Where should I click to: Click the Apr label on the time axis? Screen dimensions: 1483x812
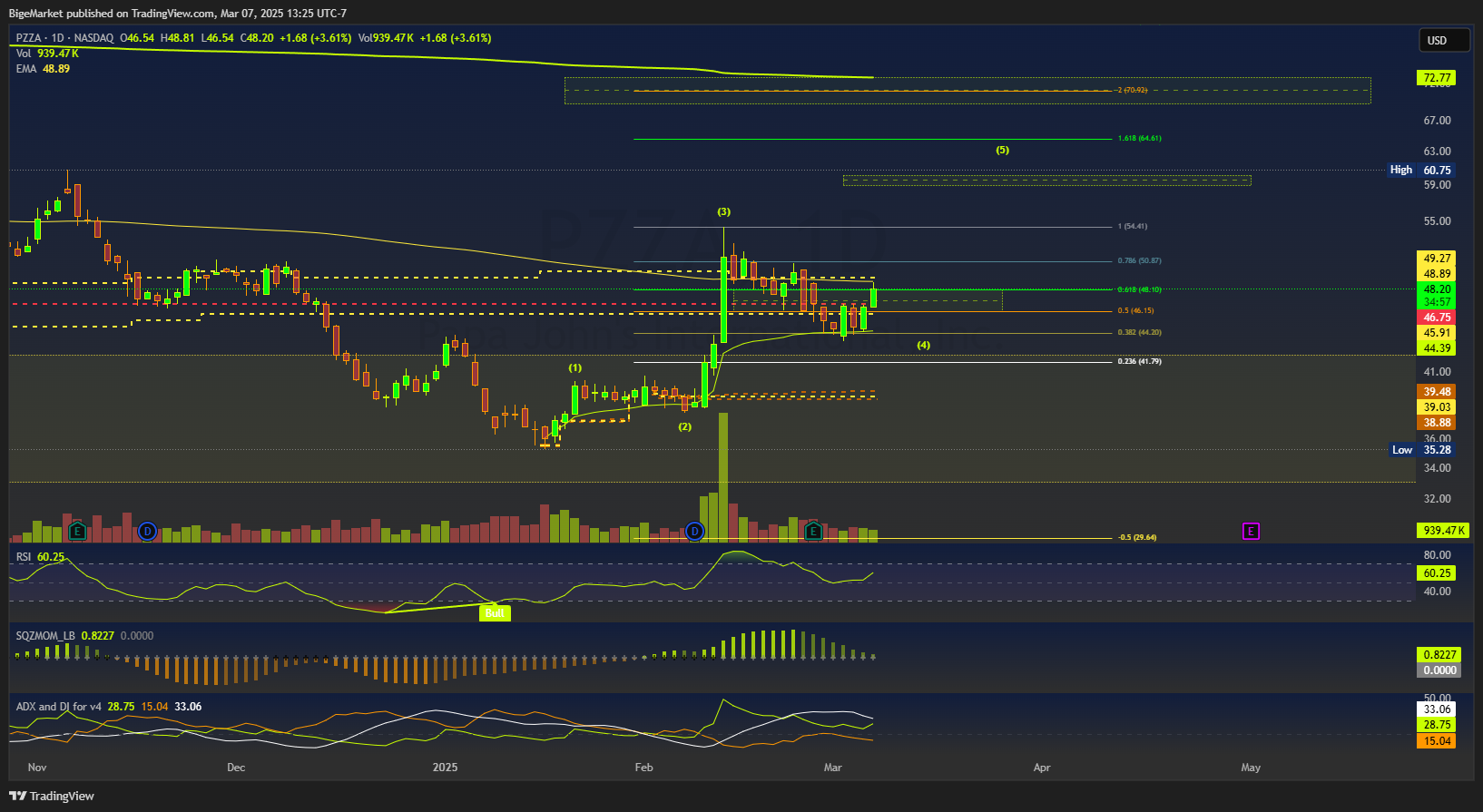point(1042,768)
